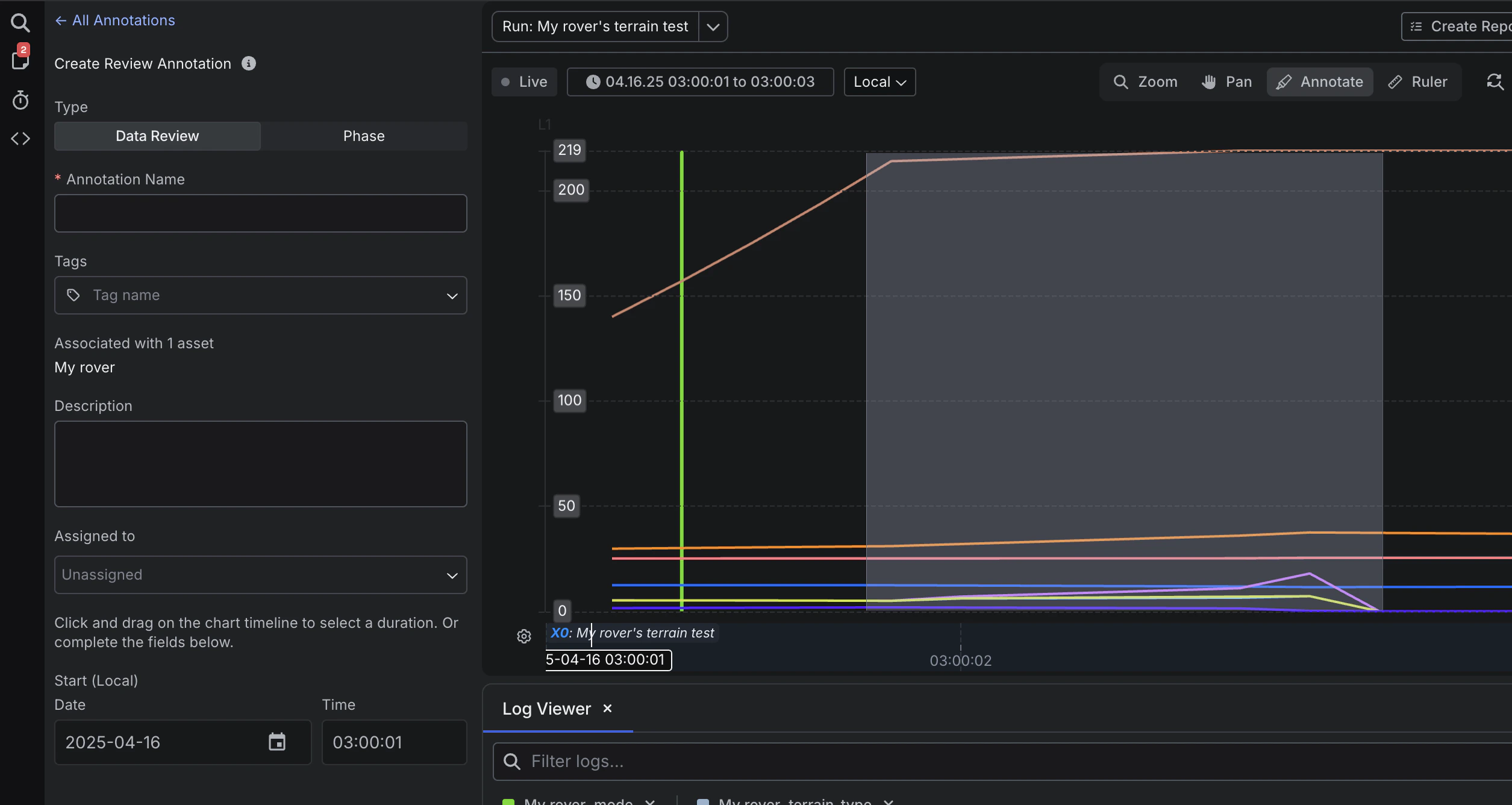Open the Assigned to Unassigned dropdown
This screenshot has height=805, width=1512.
260,575
